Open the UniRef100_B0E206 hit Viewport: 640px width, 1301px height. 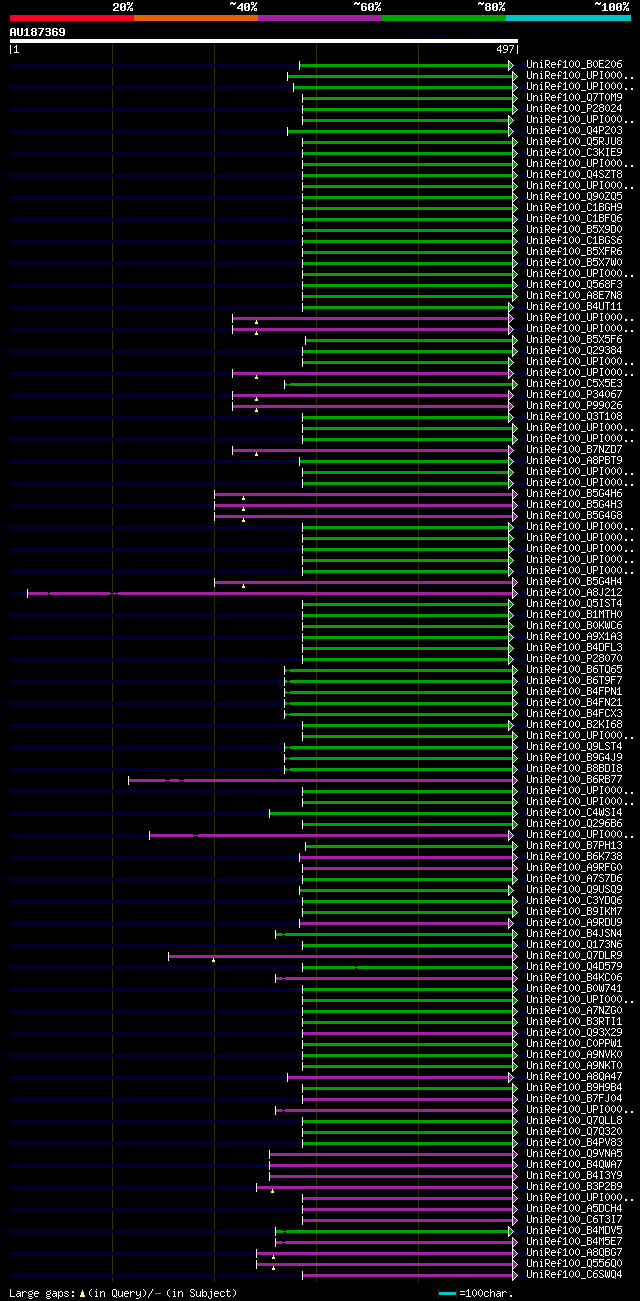point(575,65)
